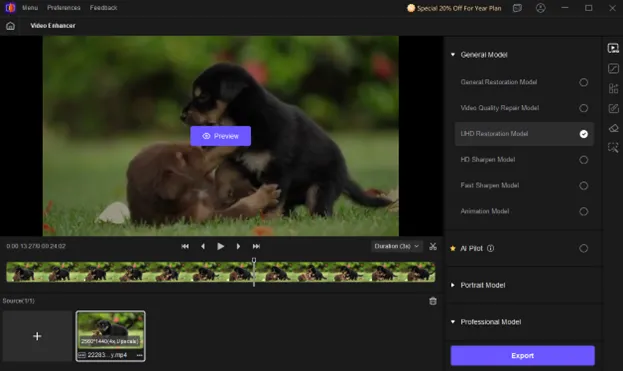Open the user account icon
623x371 pixels.
click(x=540, y=8)
